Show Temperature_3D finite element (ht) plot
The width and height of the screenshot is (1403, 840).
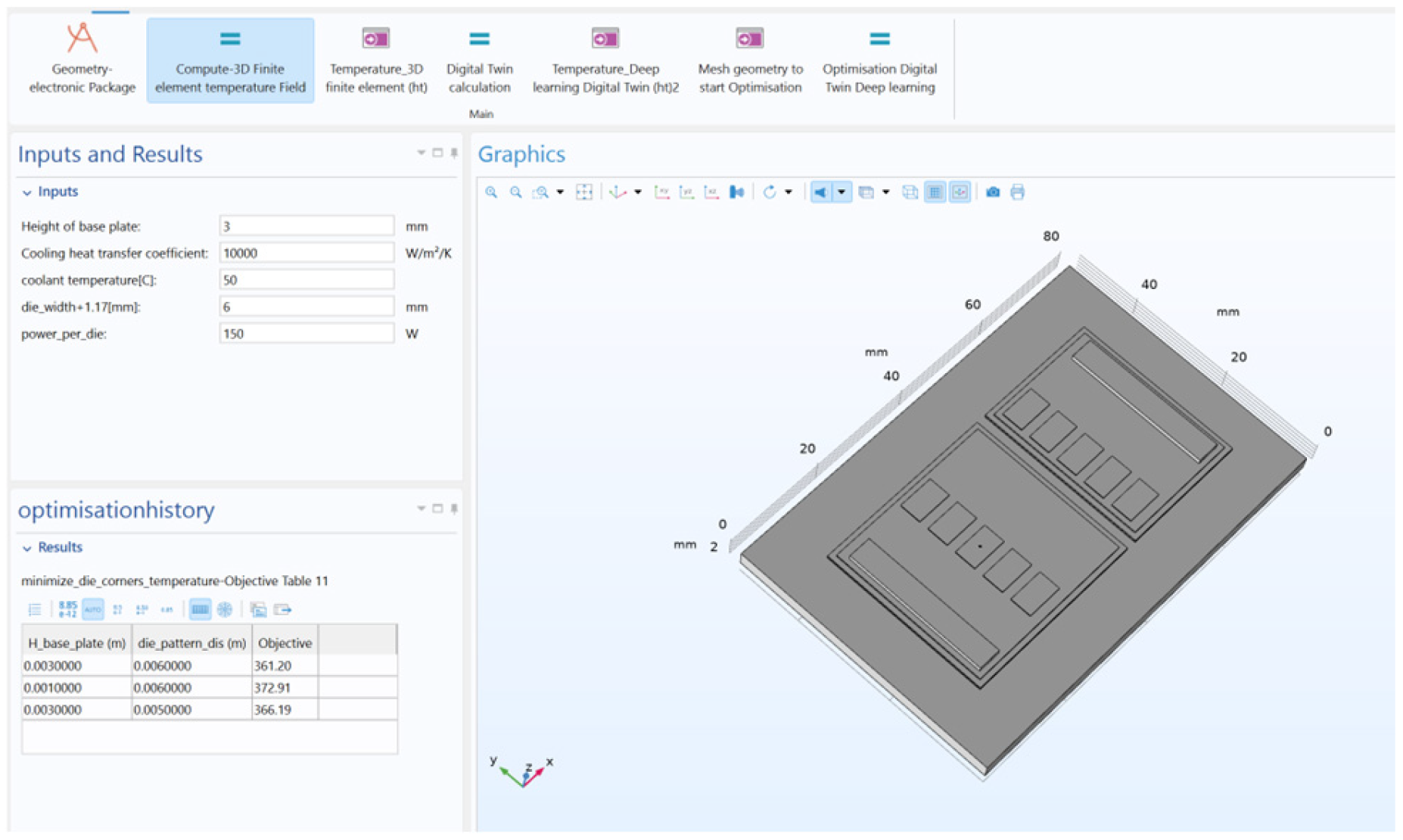[x=376, y=59]
